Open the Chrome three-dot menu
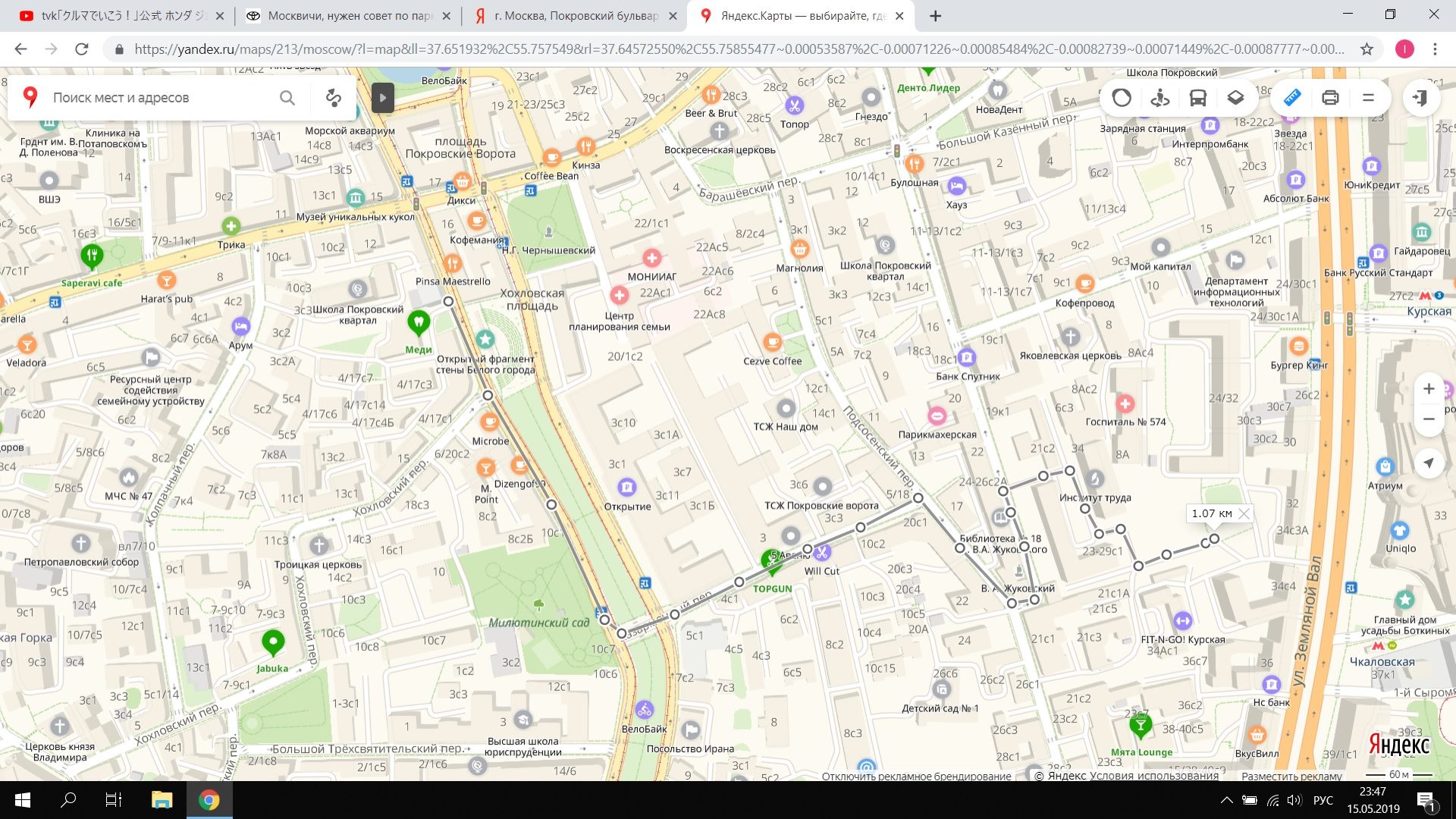The height and width of the screenshot is (819, 1456). pos(1435,49)
